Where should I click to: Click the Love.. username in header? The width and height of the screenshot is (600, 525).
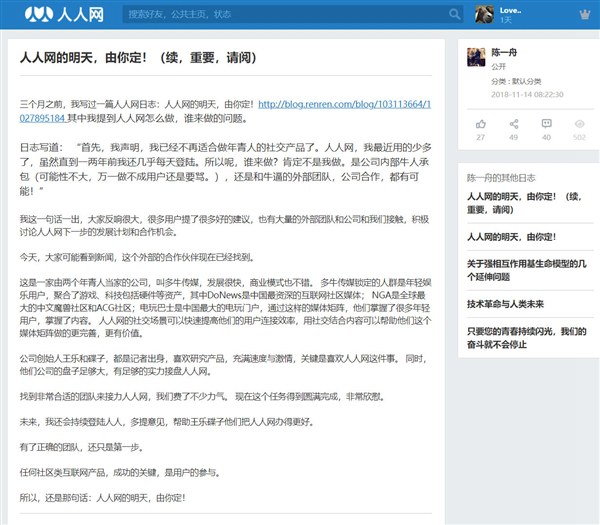512,10
